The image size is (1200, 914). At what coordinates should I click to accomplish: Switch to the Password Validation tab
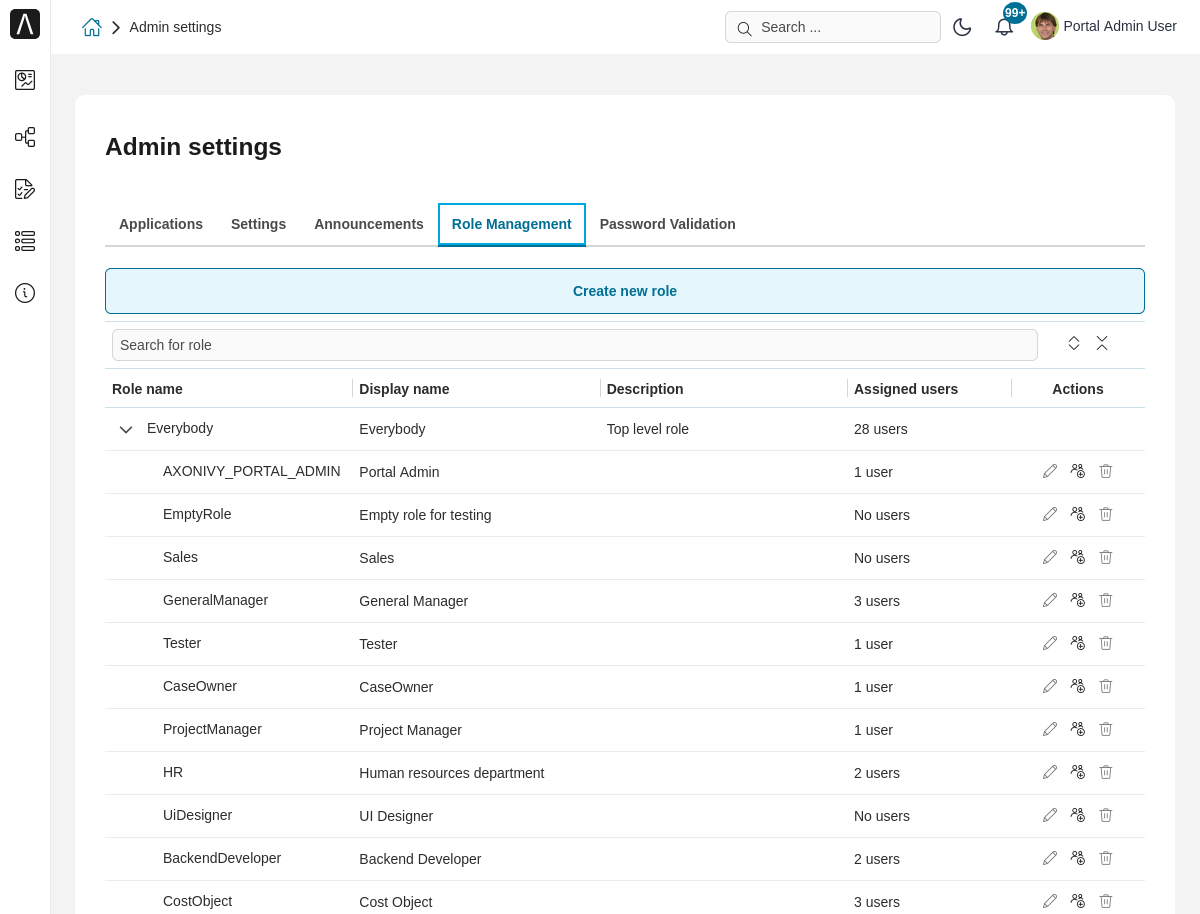pos(668,224)
